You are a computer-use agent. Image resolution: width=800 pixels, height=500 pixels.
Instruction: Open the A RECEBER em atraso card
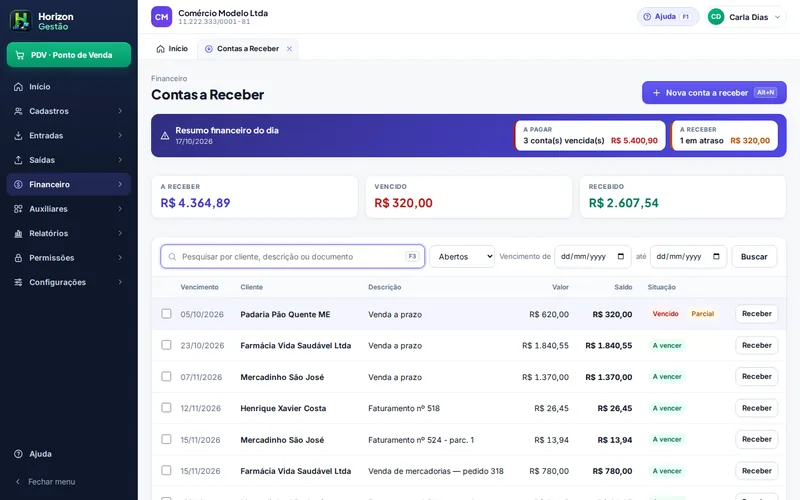(x=724, y=136)
